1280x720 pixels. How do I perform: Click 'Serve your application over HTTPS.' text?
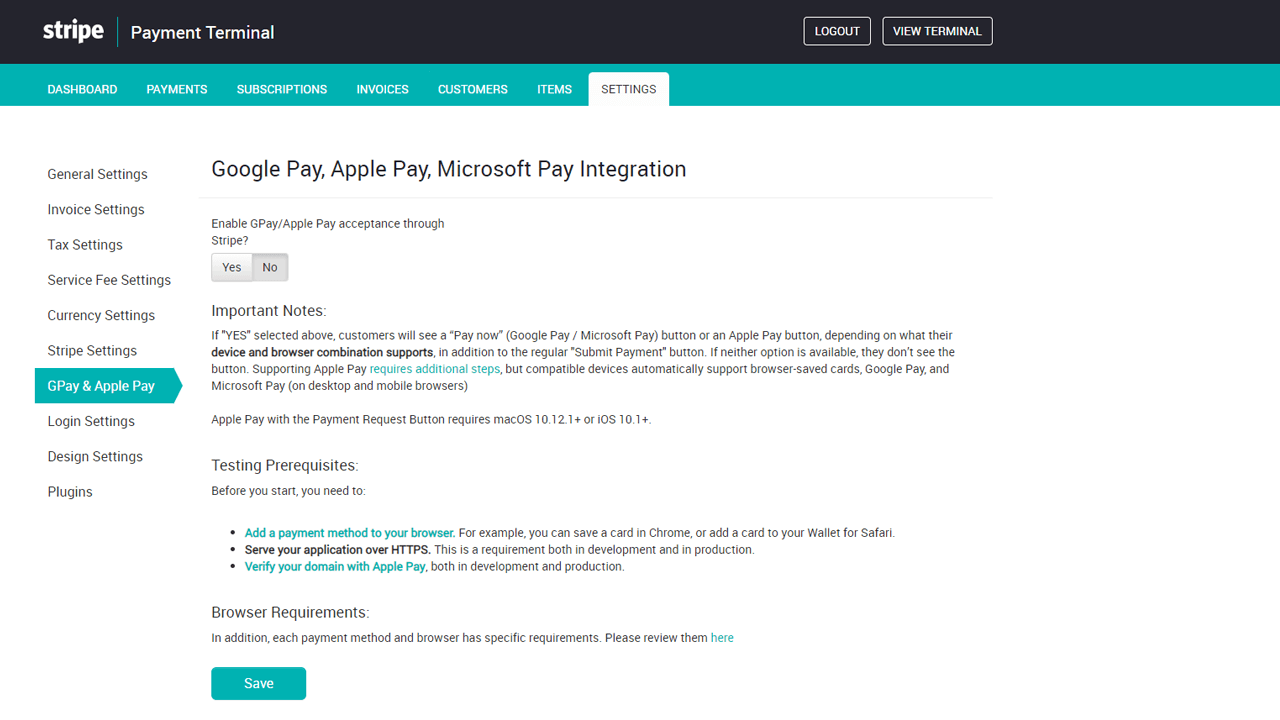[x=338, y=550]
